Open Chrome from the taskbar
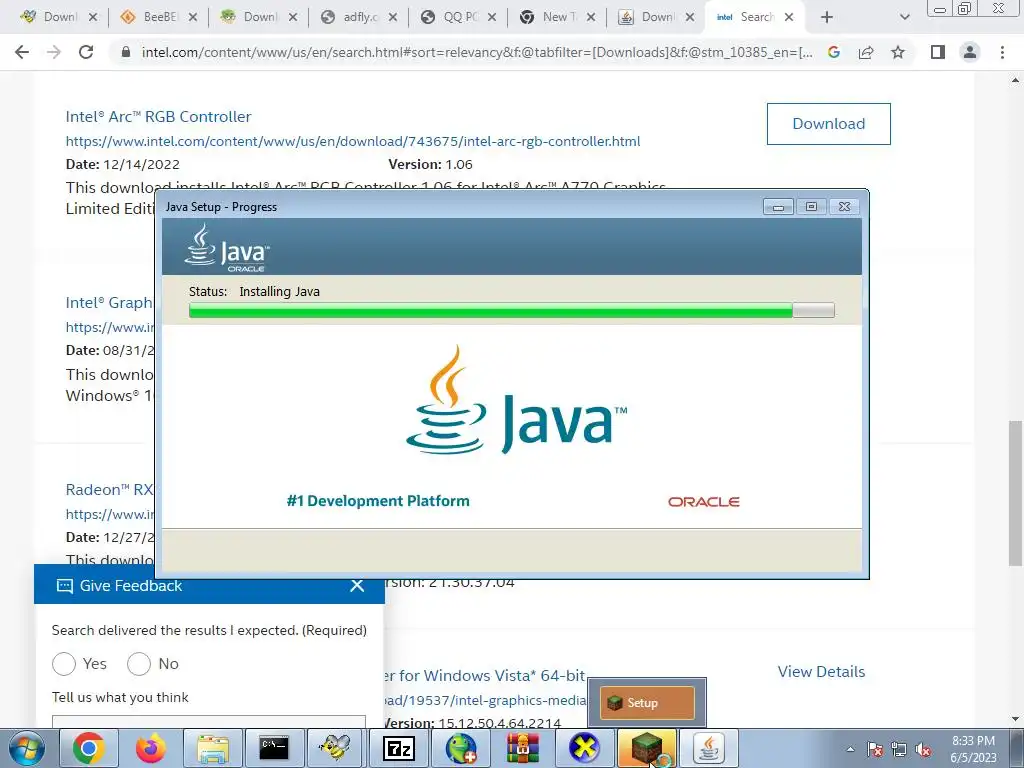This screenshot has width=1024, height=768. point(89,748)
